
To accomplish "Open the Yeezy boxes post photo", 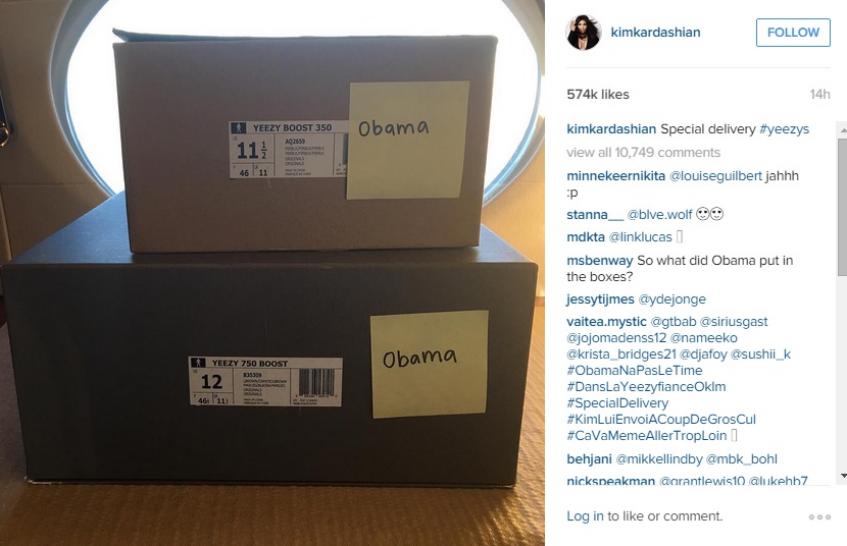I will [272, 273].
